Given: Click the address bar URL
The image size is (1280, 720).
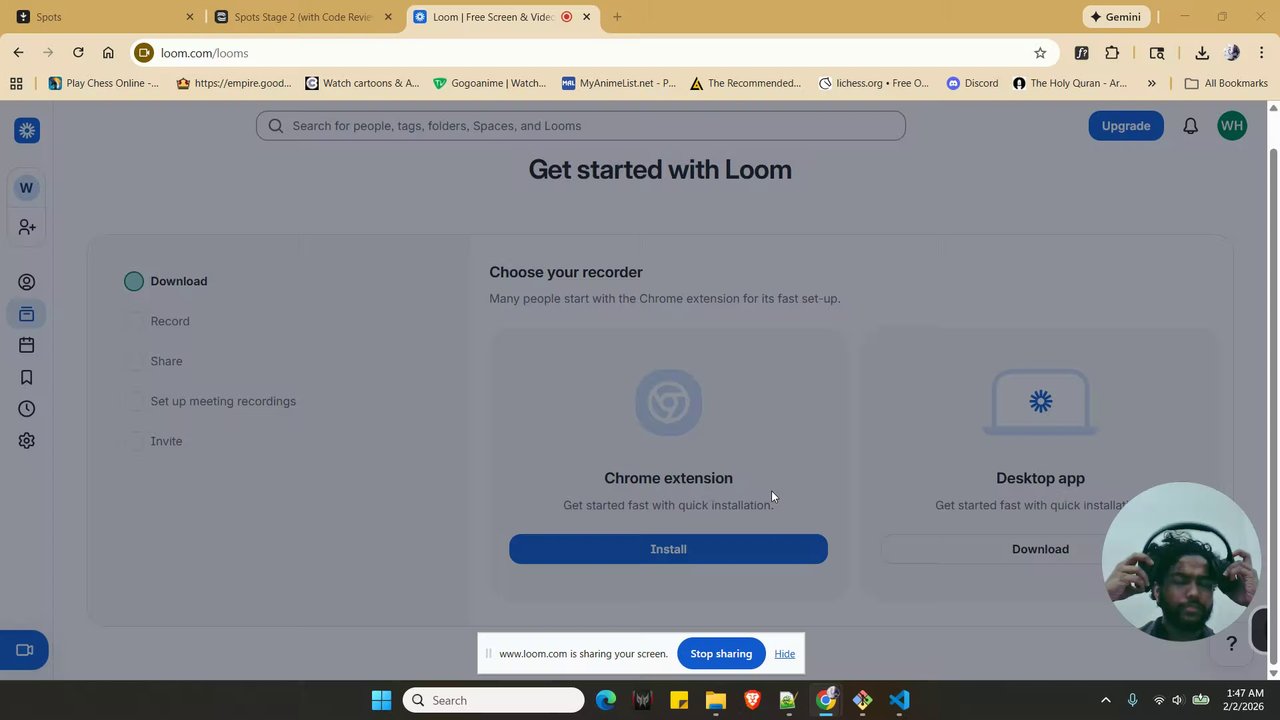Looking at the screenshot, I should [204, 53].
